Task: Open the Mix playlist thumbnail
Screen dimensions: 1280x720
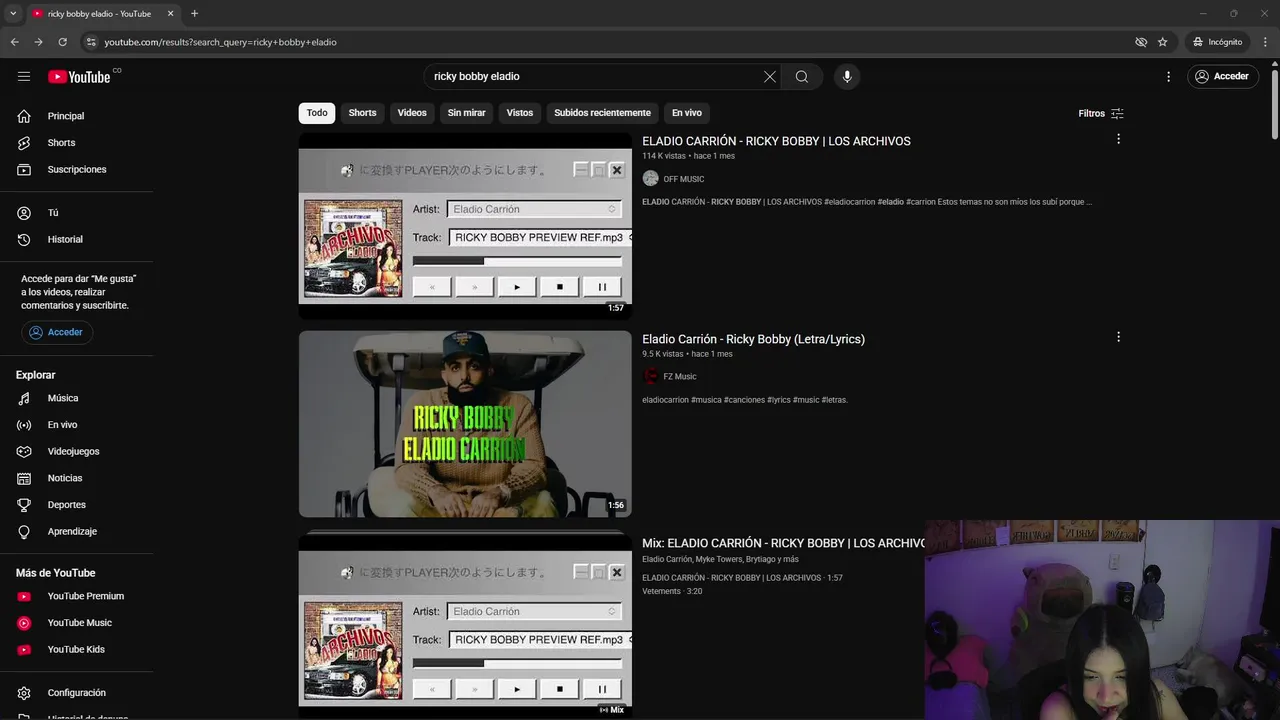Action: (465, 626)
